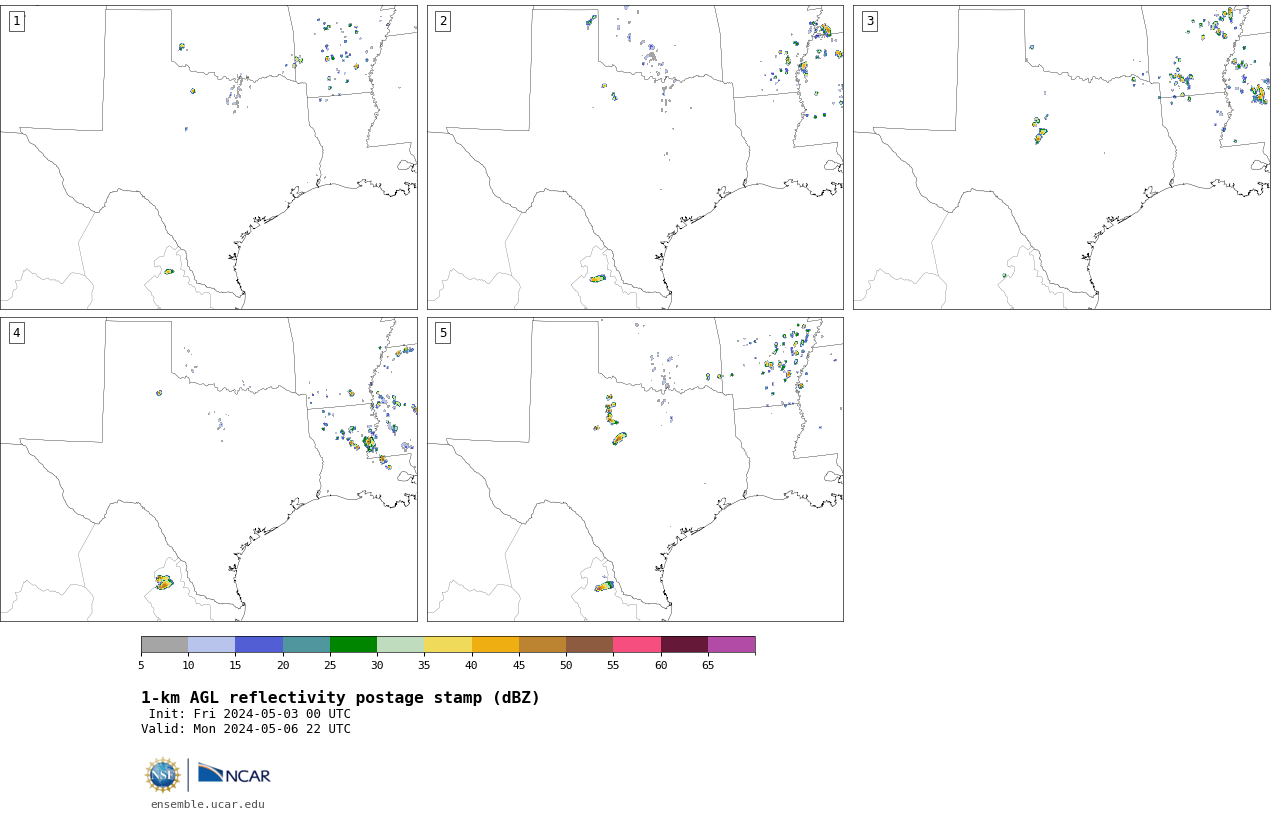This screenshot has width=1280, height=815.
Task: Click the NCAR logo
Action: [x=234, y=775]
